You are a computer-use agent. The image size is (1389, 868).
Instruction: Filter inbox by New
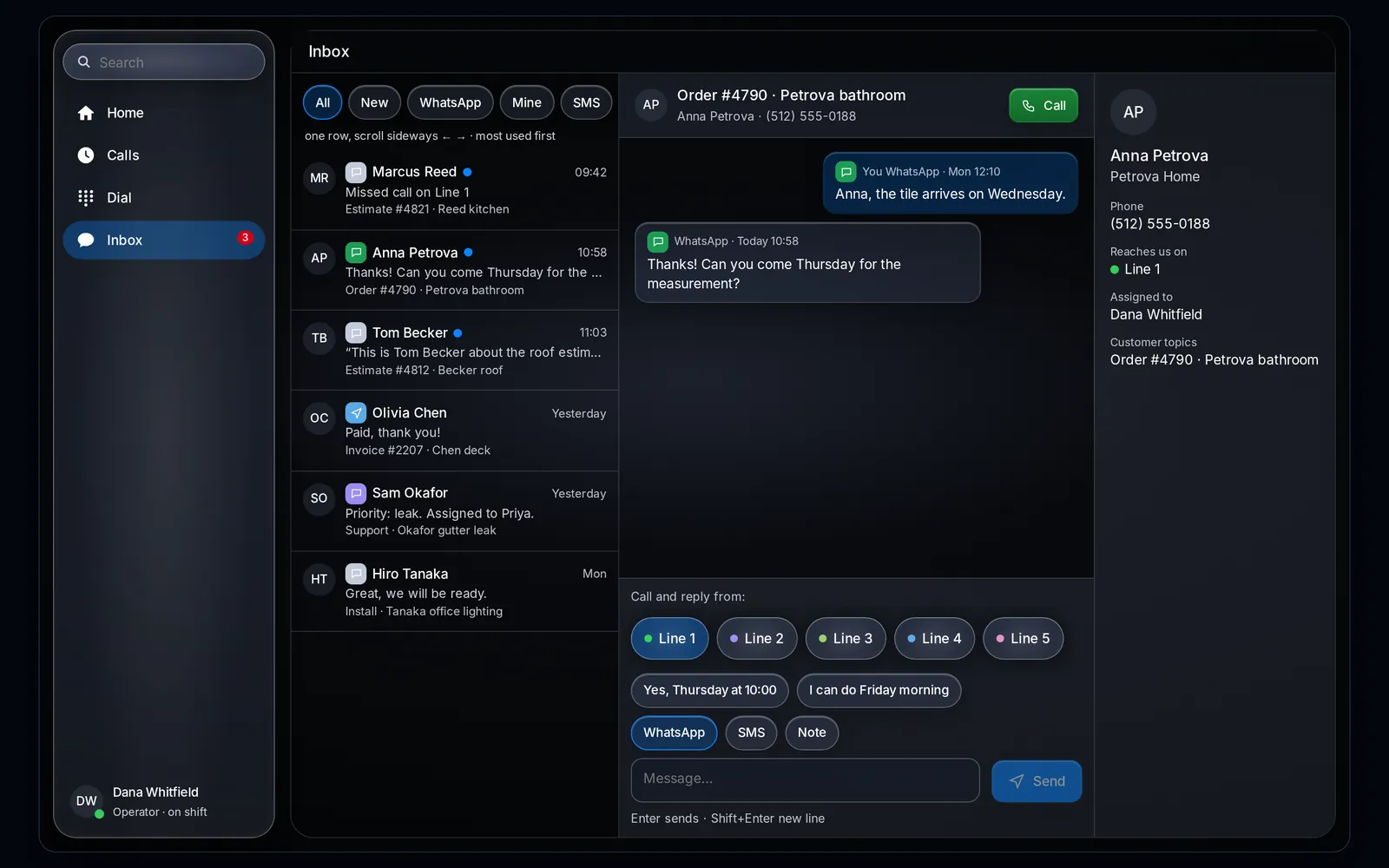tap(374, 102)
